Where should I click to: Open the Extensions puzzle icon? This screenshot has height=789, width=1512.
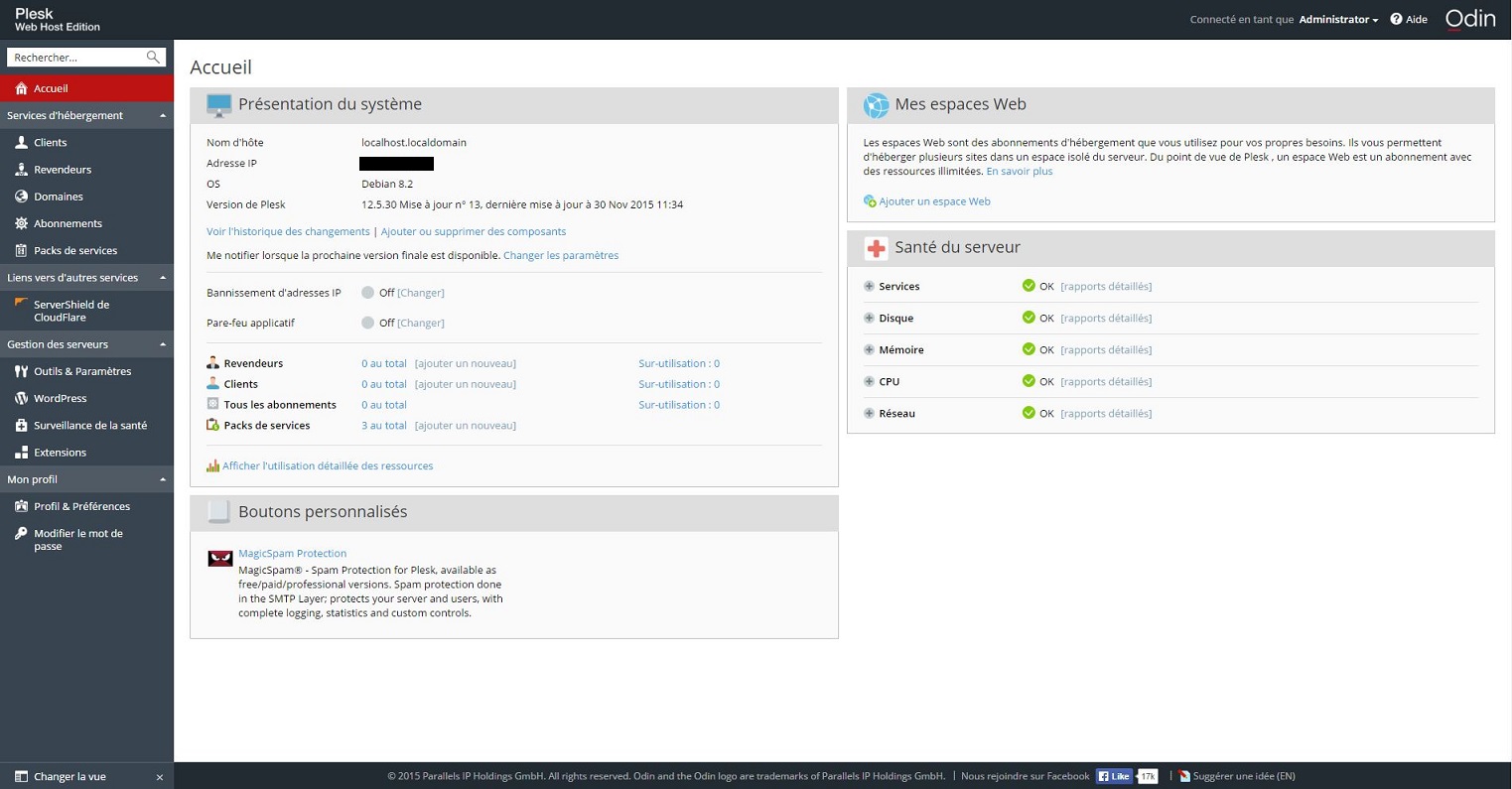(20, 452)
